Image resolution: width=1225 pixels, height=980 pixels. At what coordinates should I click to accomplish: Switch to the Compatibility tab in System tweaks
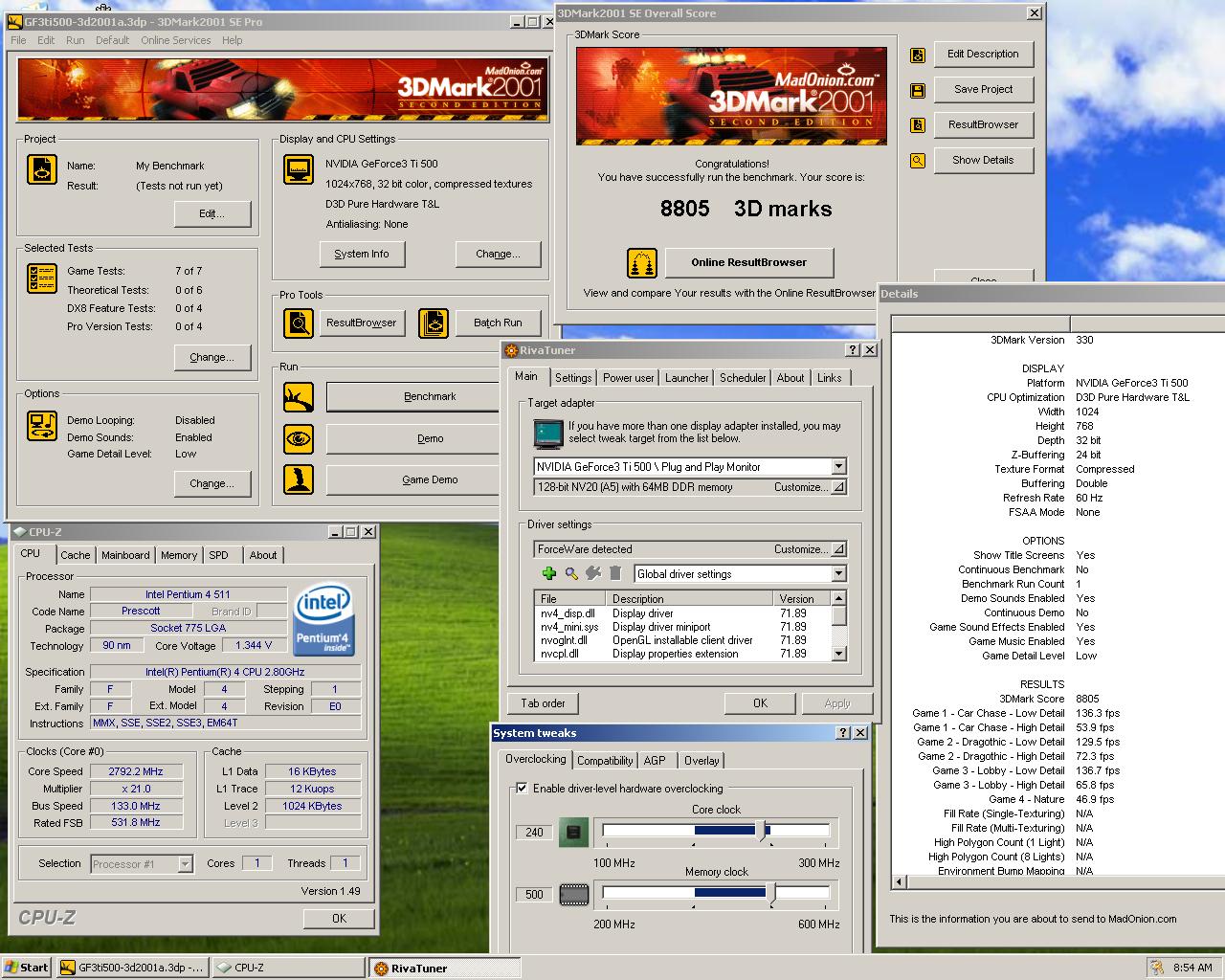[605, 761]
